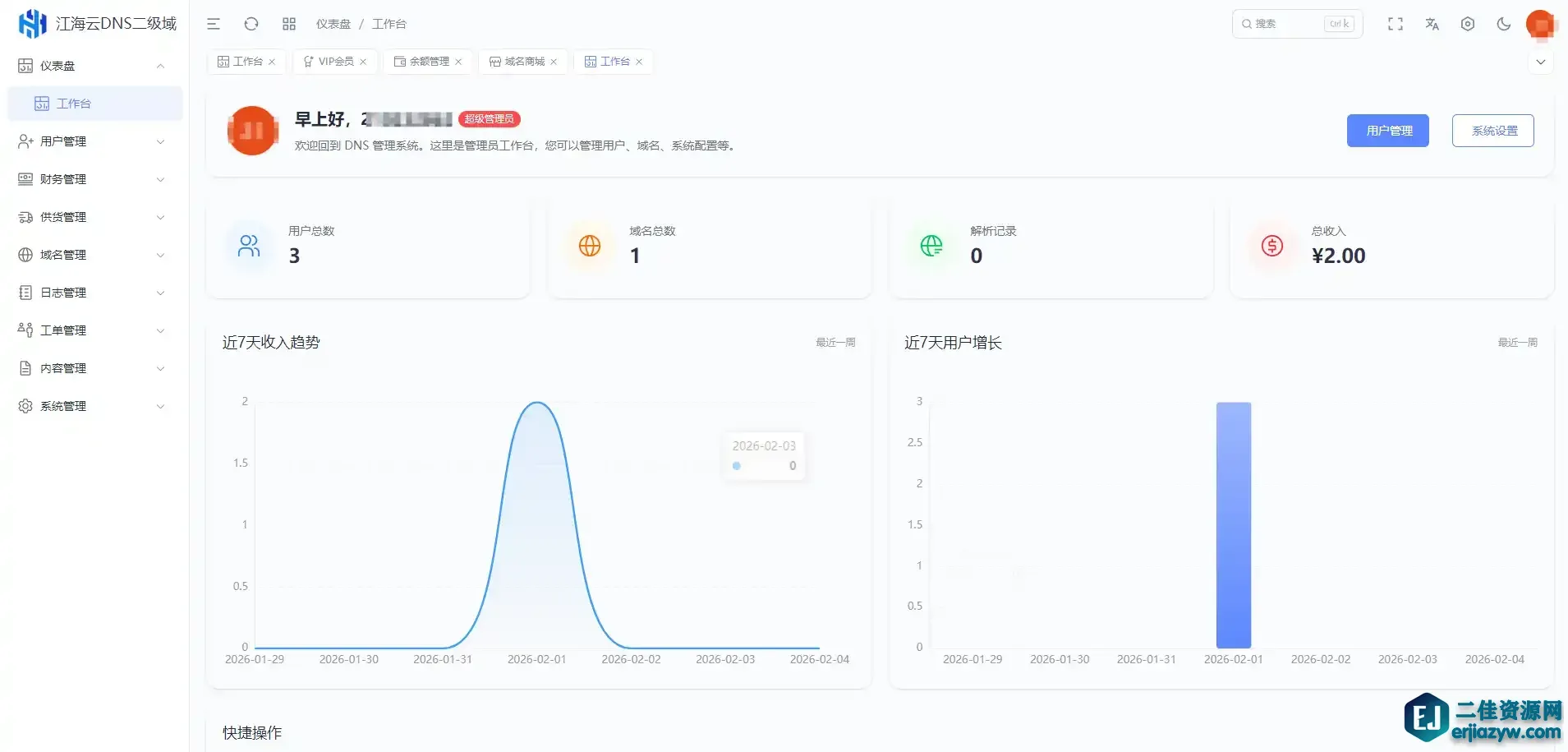Switch to the 域名商城 tab

[x=517, y=62]
